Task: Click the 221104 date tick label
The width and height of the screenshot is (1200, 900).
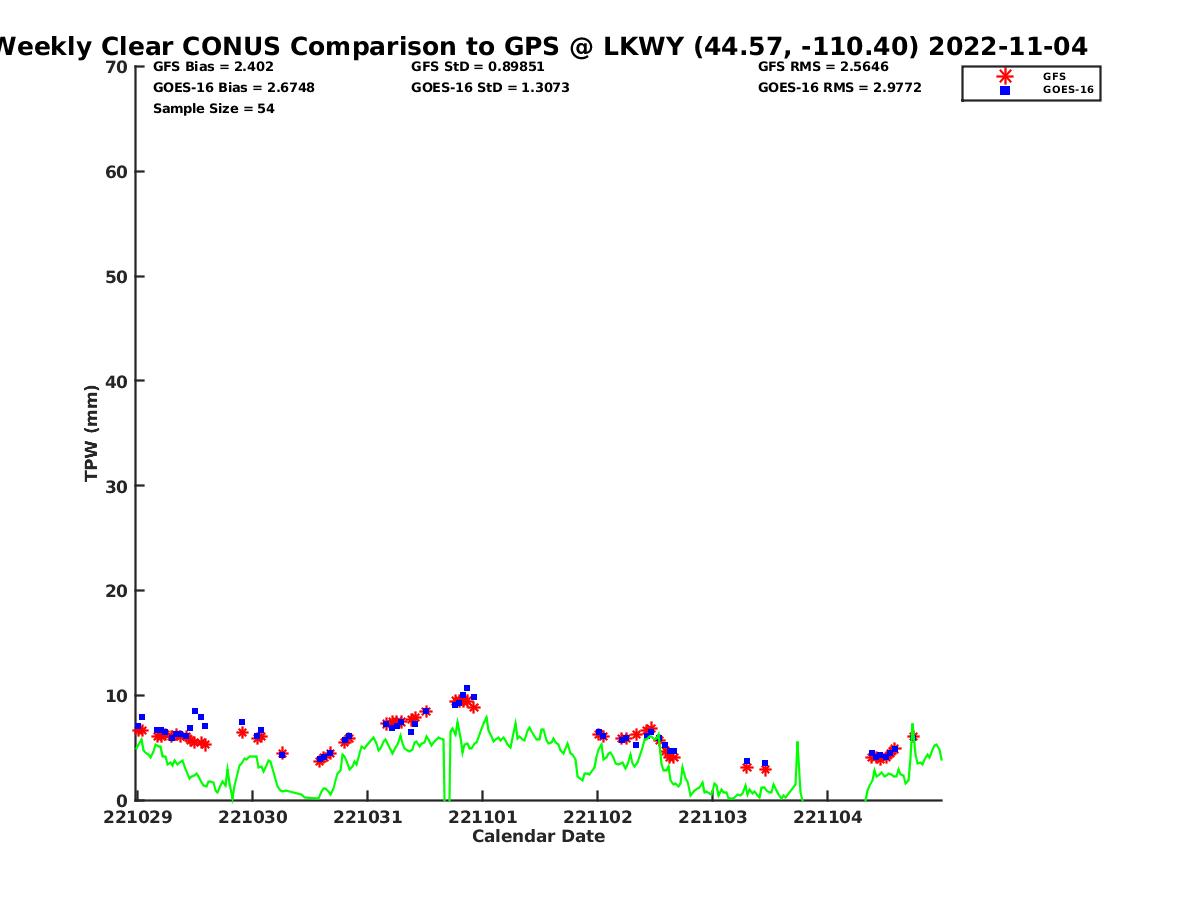Action: click(827, 817)
